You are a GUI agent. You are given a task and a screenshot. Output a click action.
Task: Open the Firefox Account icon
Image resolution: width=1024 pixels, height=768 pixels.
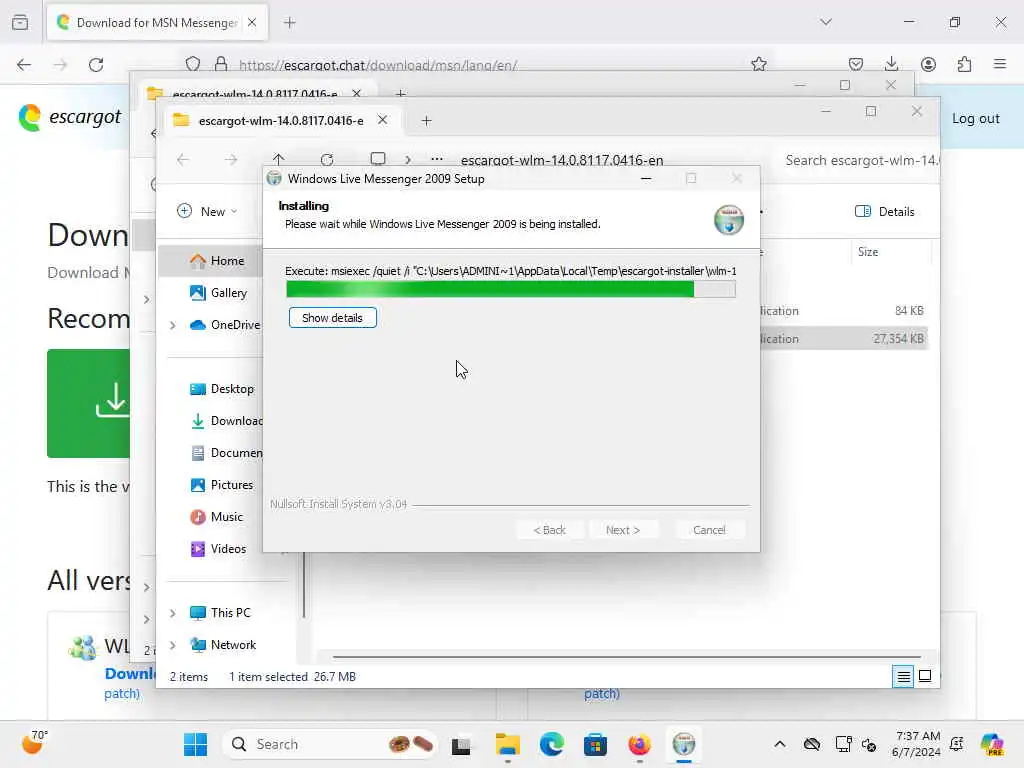[x=928, y=64]
